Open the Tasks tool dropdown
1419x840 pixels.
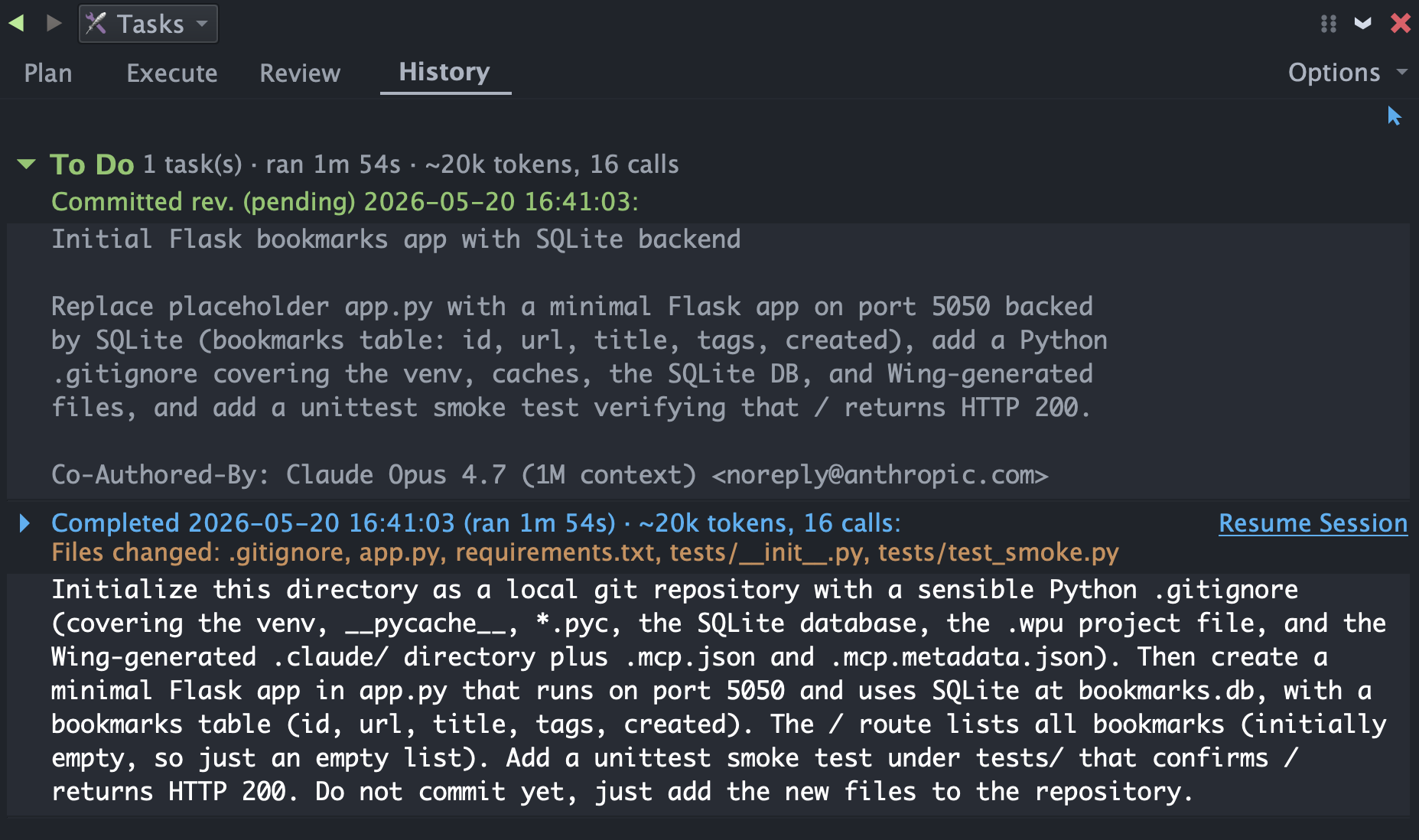(x=148, y=24)
